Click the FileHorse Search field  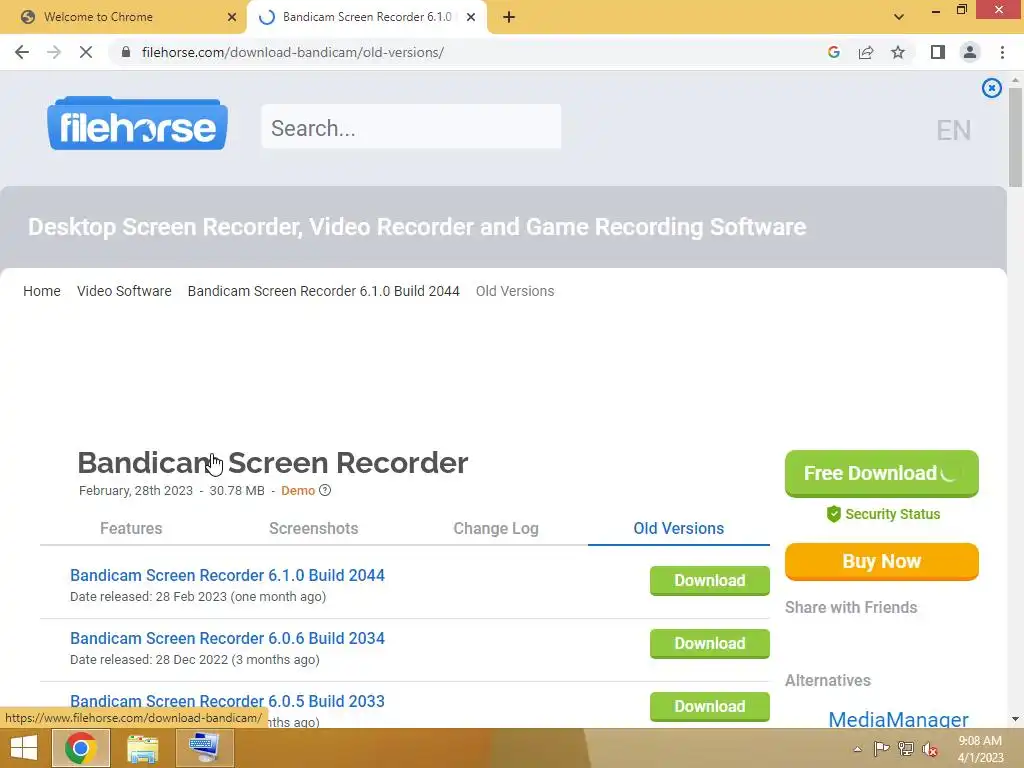(411, 127)
